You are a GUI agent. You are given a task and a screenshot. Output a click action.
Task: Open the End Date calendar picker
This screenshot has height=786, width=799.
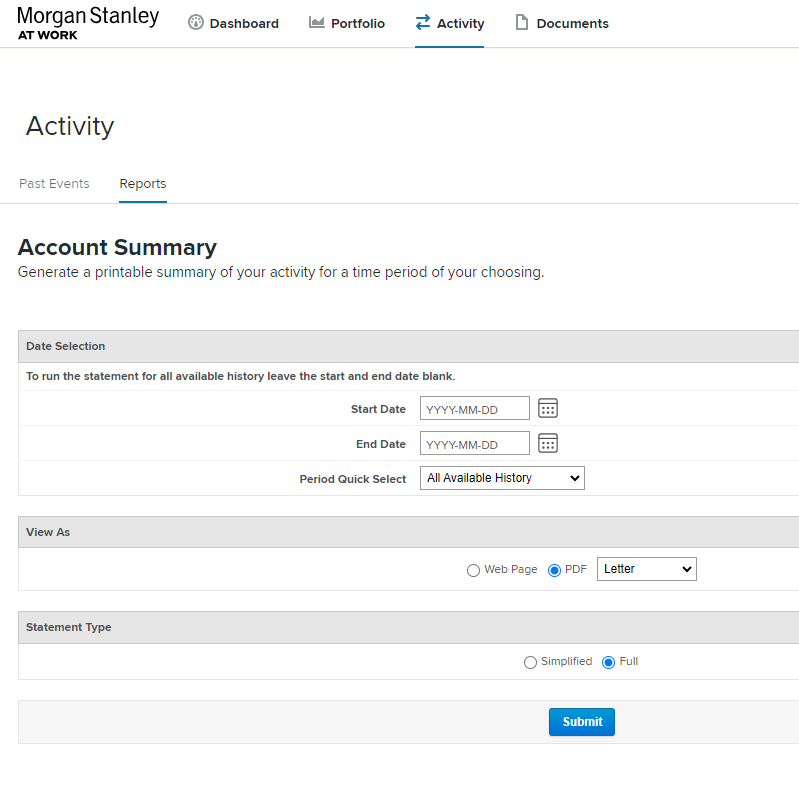548,443
